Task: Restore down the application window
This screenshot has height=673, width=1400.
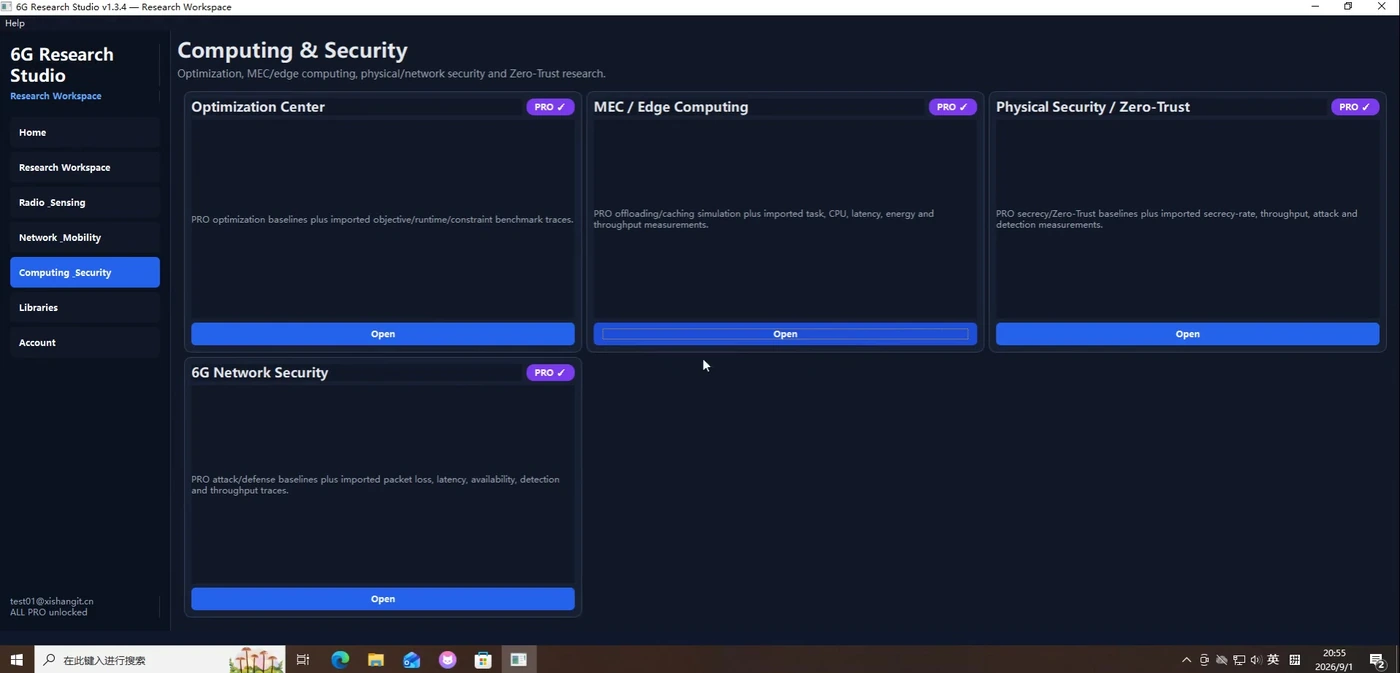Action: (x=1348, y=7)
